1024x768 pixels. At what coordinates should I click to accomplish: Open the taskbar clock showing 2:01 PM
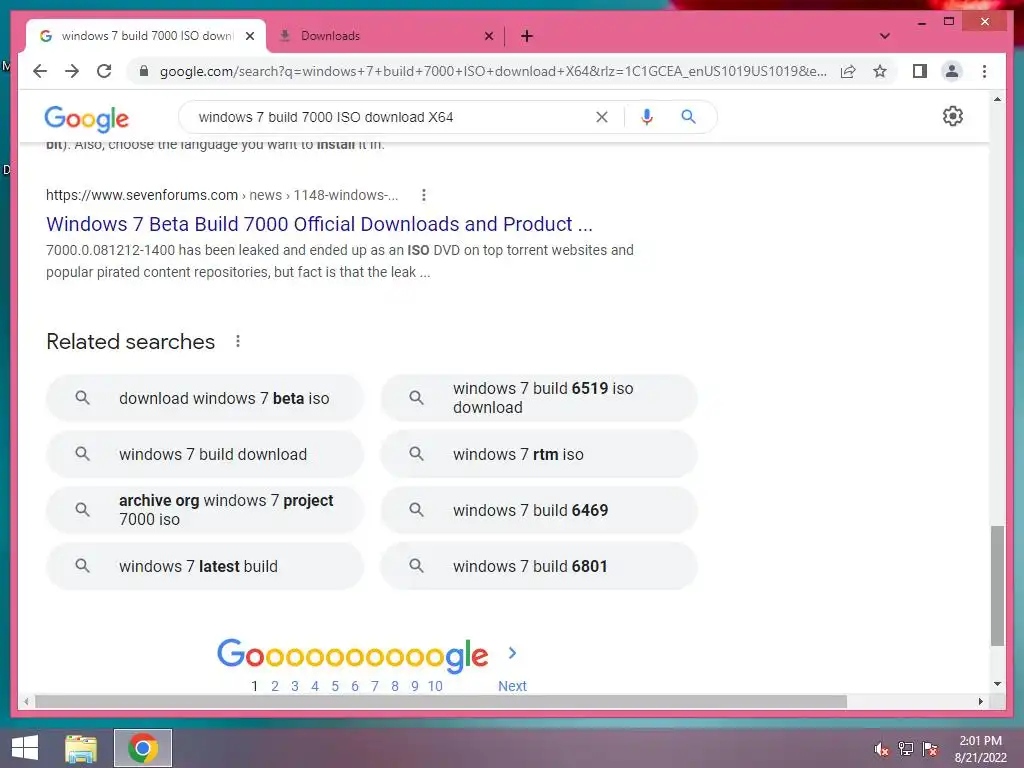pos(980,749)
